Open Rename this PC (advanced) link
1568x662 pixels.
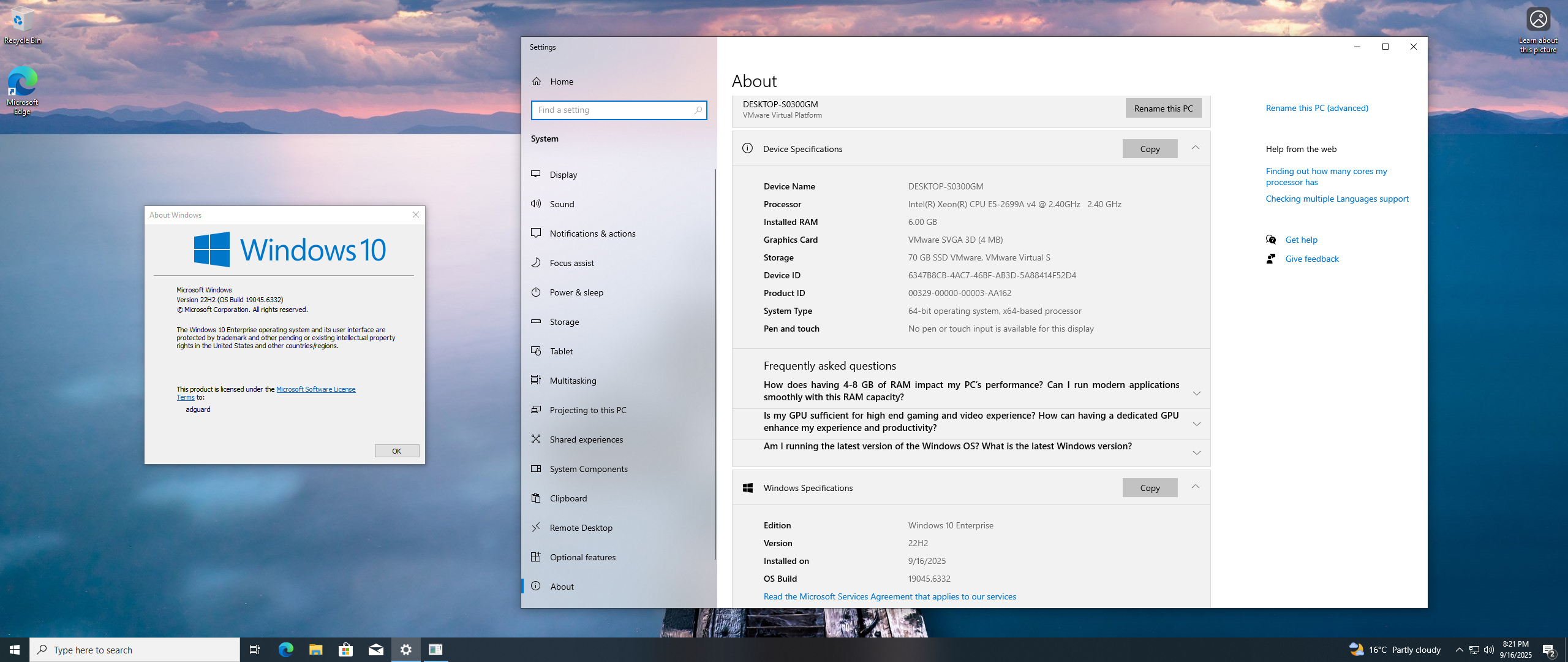(1317, 108)
